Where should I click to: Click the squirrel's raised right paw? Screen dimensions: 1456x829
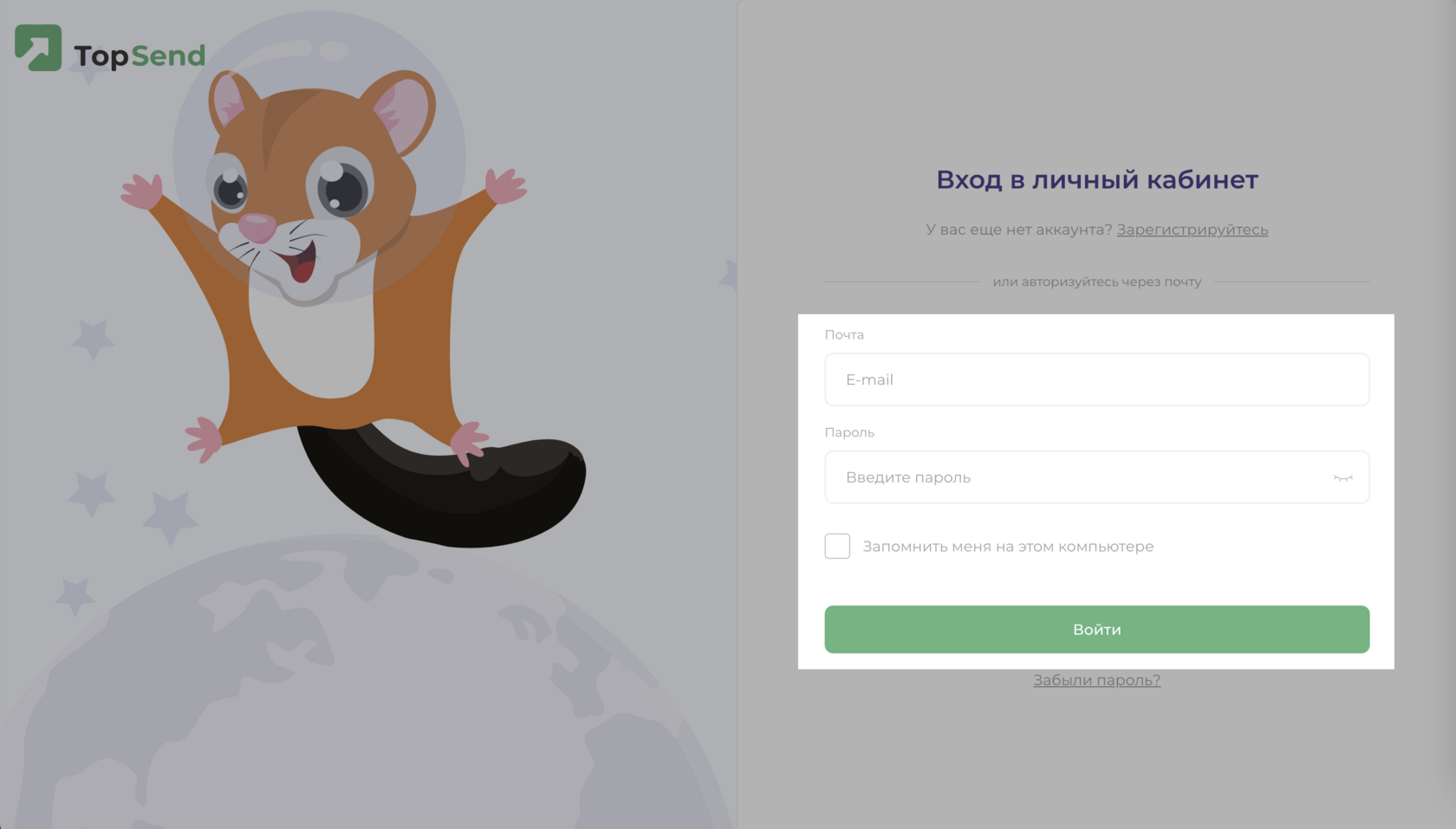coord(504,185)
